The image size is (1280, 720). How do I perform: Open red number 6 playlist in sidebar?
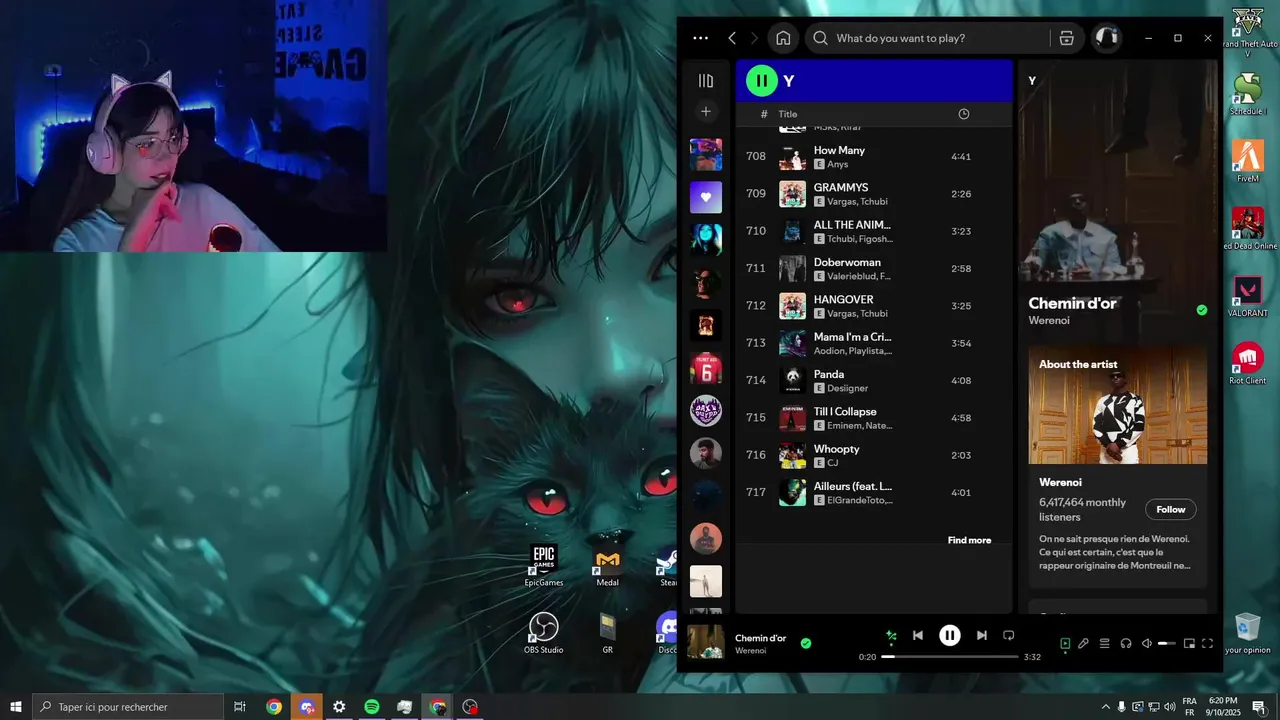point(706,368)
